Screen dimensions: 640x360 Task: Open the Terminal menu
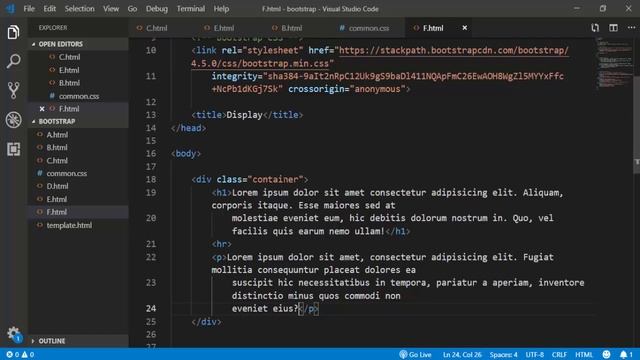pyautogui.click(x=191, y=9)
